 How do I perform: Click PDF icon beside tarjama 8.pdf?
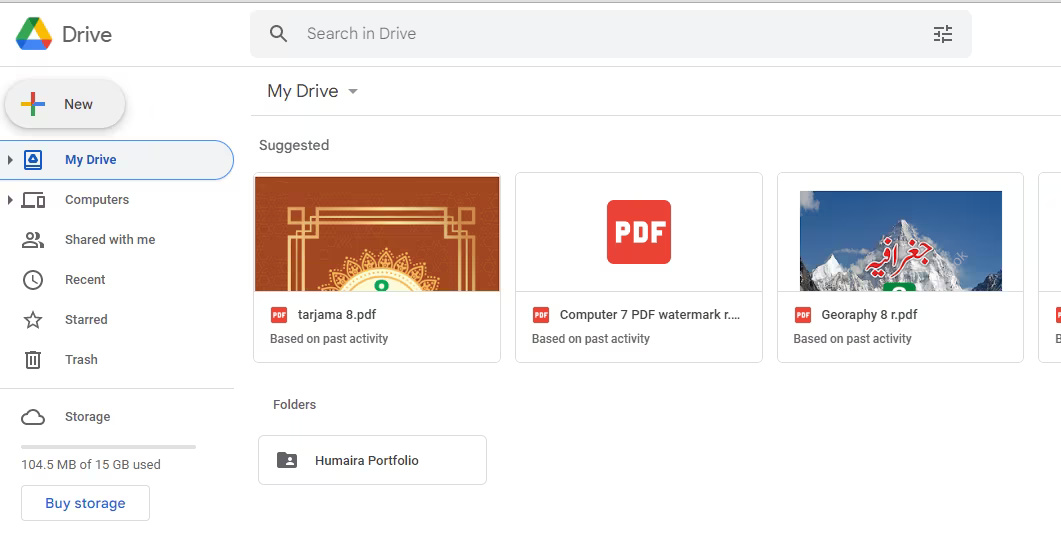279,315
